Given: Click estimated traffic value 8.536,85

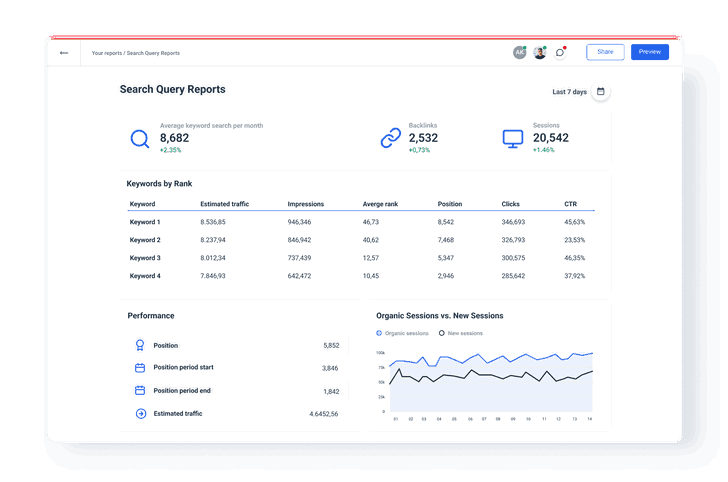Looking at the screenshot, I should [x=213, y=222].
